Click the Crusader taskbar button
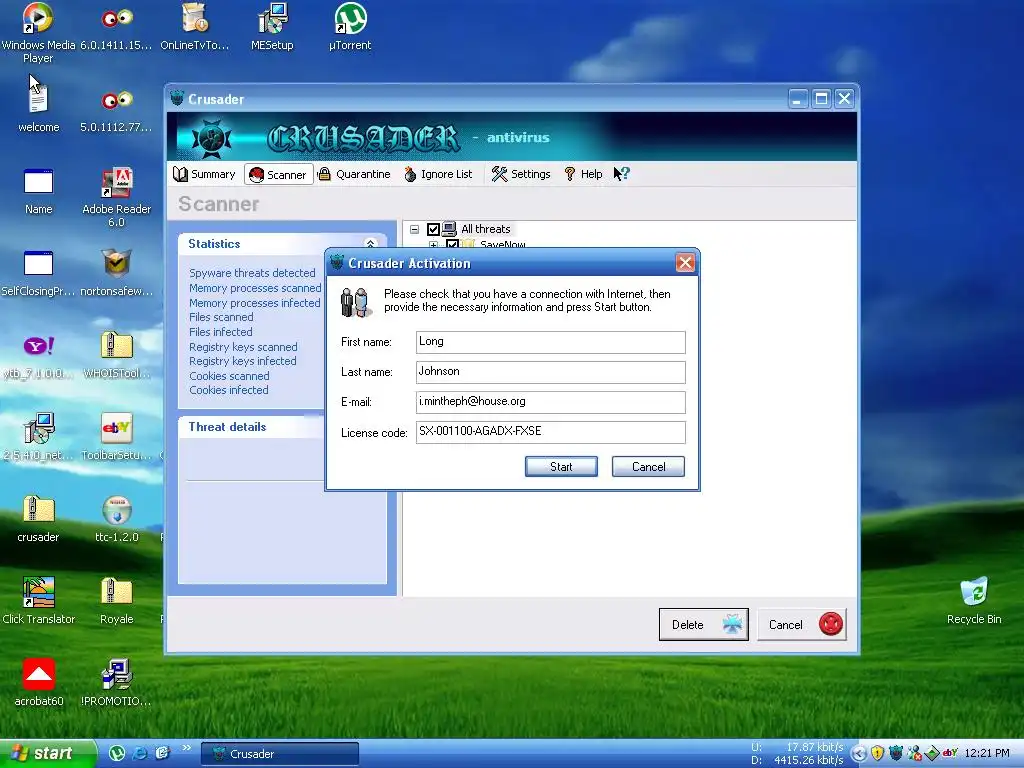This screenshot has width=1024, height=768. [x=280, y=754]
